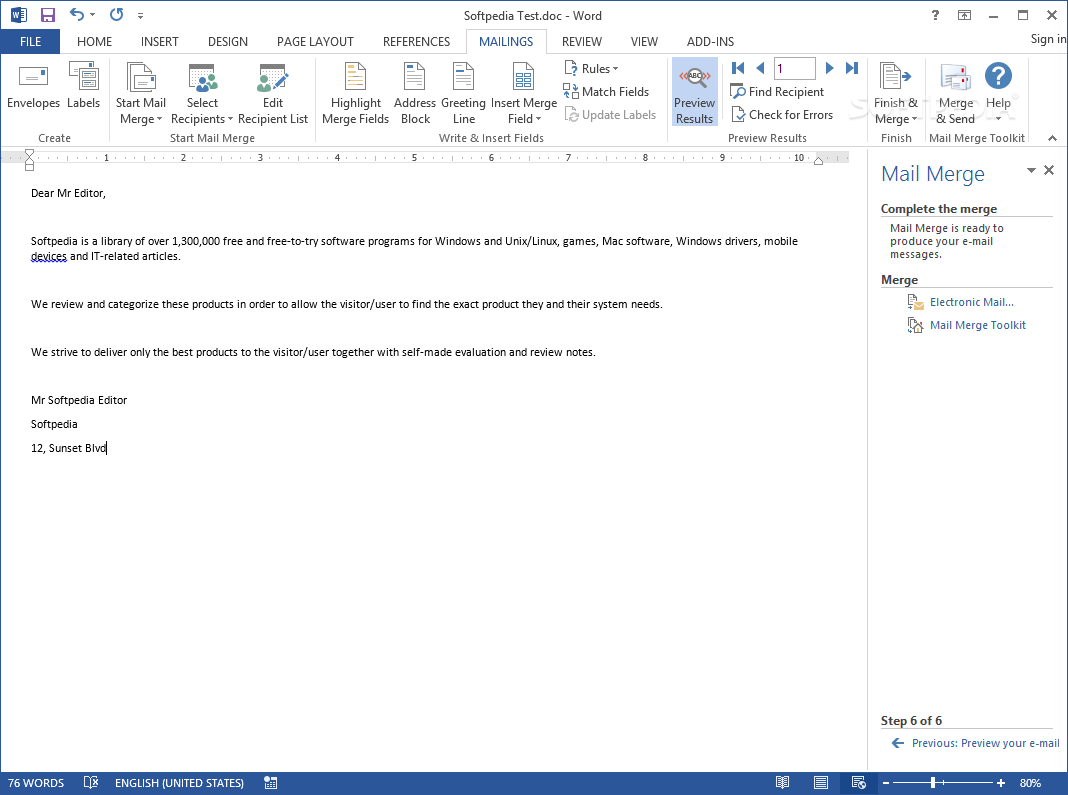The width and height of the screenshot is (1068, 795).
Task: Click Edit Recipient List
Action: (x=272, y=93)
